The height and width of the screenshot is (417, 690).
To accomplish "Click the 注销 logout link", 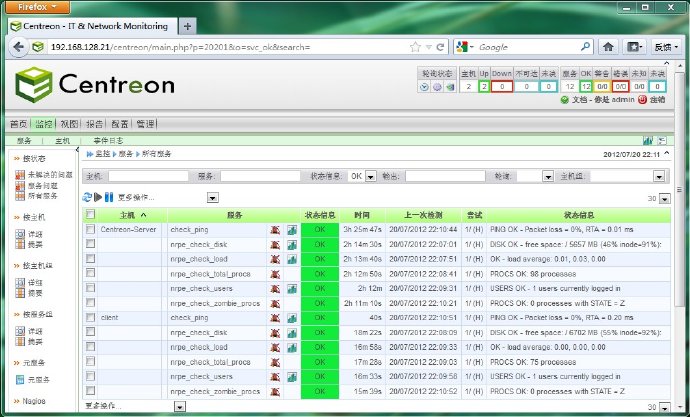I will pos(657,100).
